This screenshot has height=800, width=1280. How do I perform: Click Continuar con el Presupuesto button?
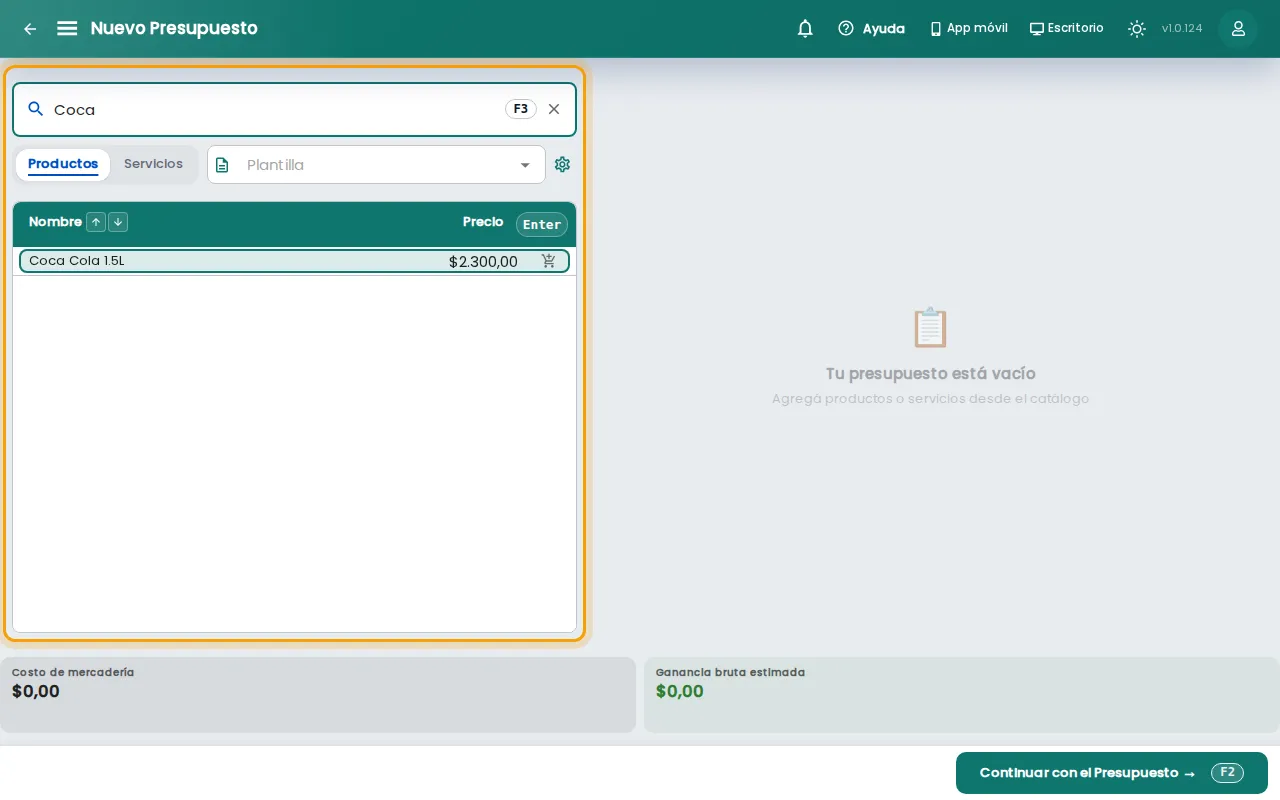1112,773
